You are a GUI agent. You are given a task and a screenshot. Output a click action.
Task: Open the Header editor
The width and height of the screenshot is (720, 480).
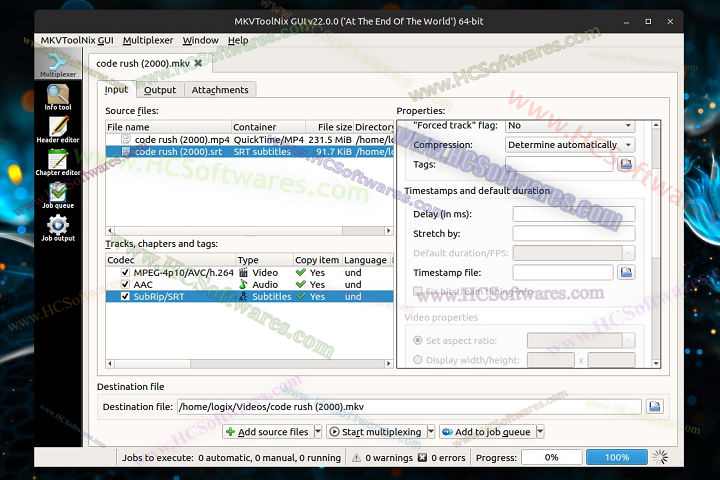[58, 130]
